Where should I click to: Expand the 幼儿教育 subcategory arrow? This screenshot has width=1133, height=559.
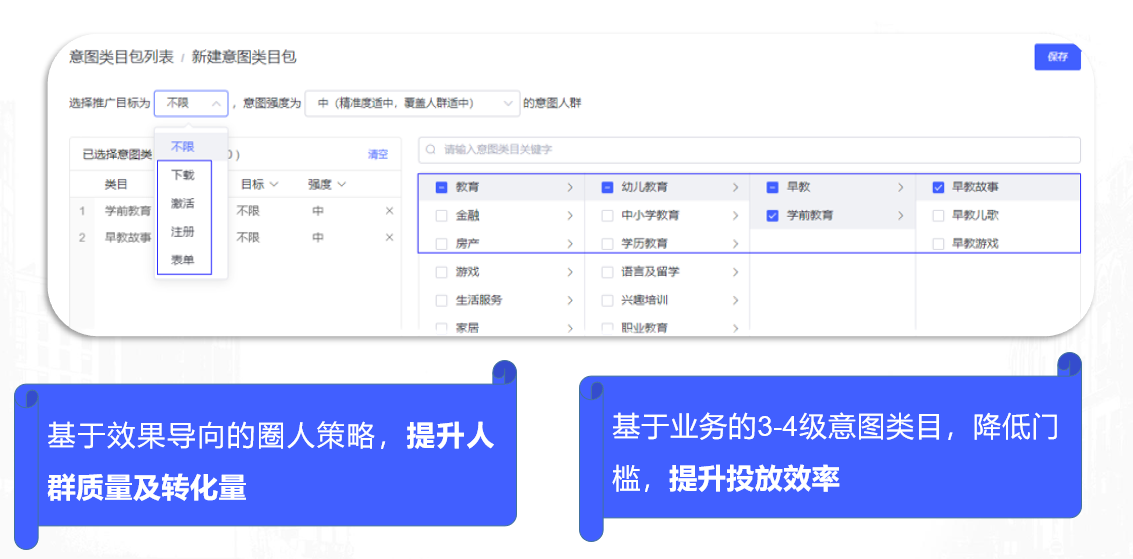point(735,187)
